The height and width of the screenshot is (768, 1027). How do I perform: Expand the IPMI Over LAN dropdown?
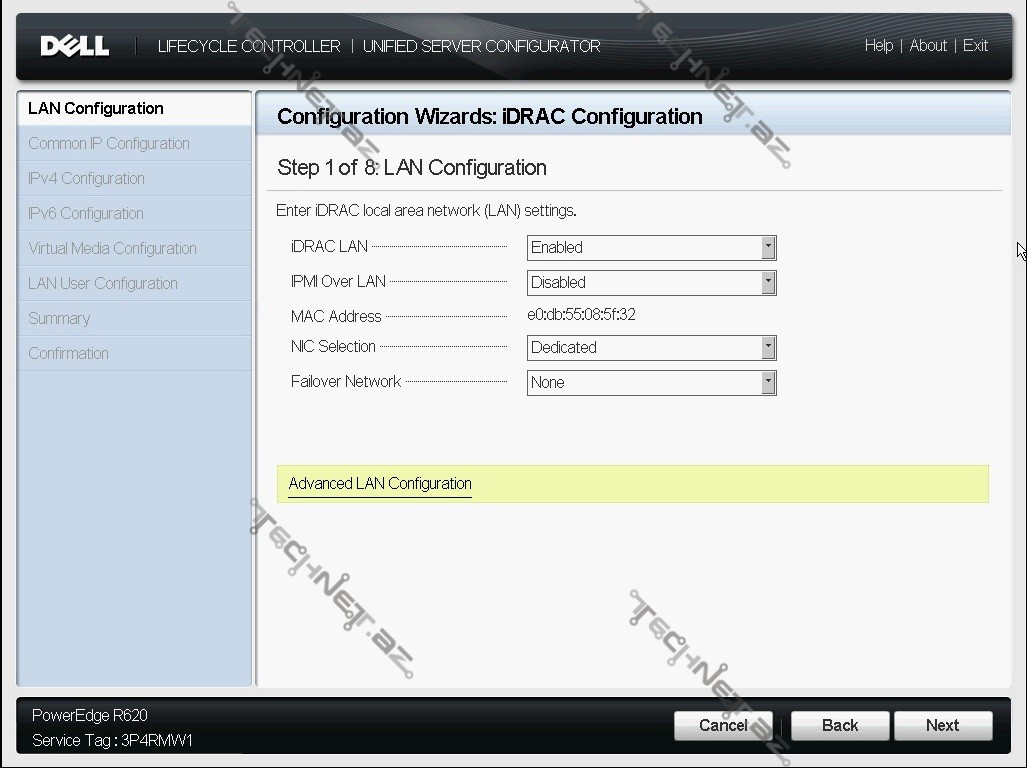pos(651,283)
